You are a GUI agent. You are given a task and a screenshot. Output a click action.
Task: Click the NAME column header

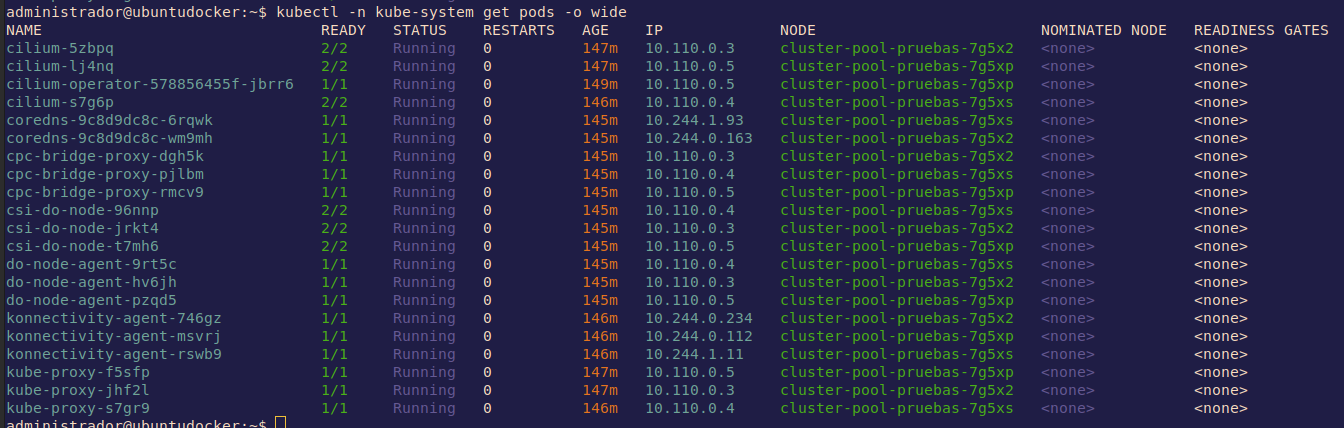click(24, 30)
